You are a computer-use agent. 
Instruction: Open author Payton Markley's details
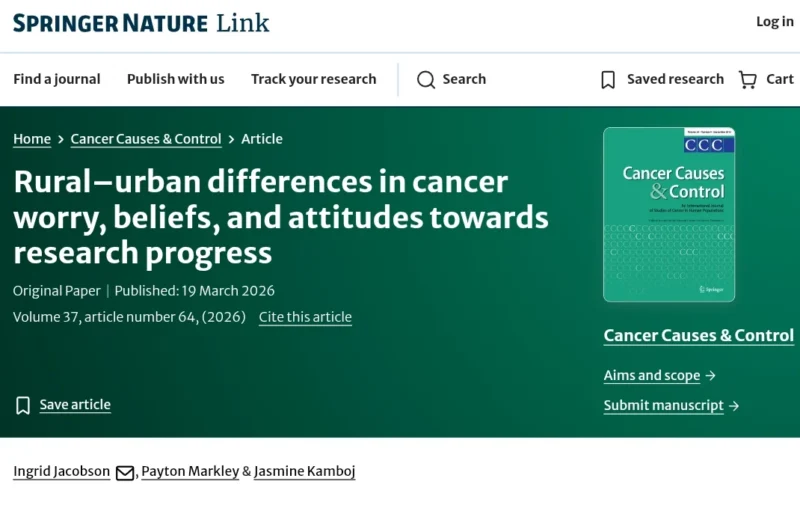(x=190, y=471)
